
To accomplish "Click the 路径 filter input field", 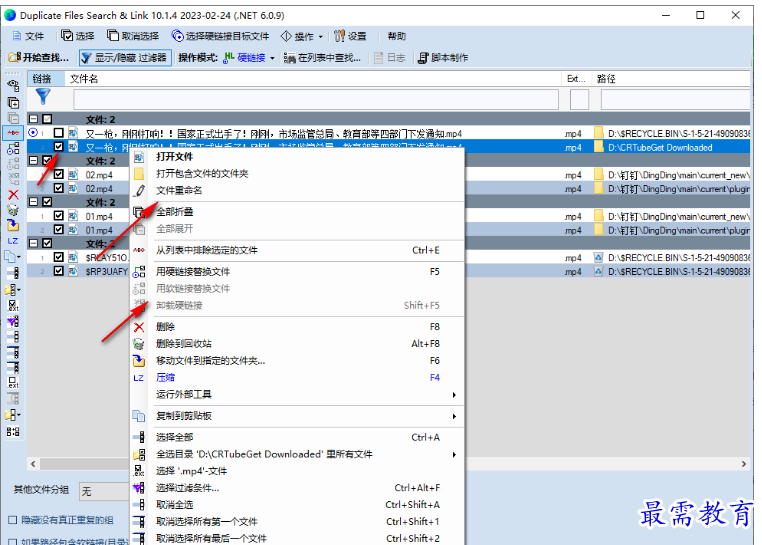I will coord(675,100).
